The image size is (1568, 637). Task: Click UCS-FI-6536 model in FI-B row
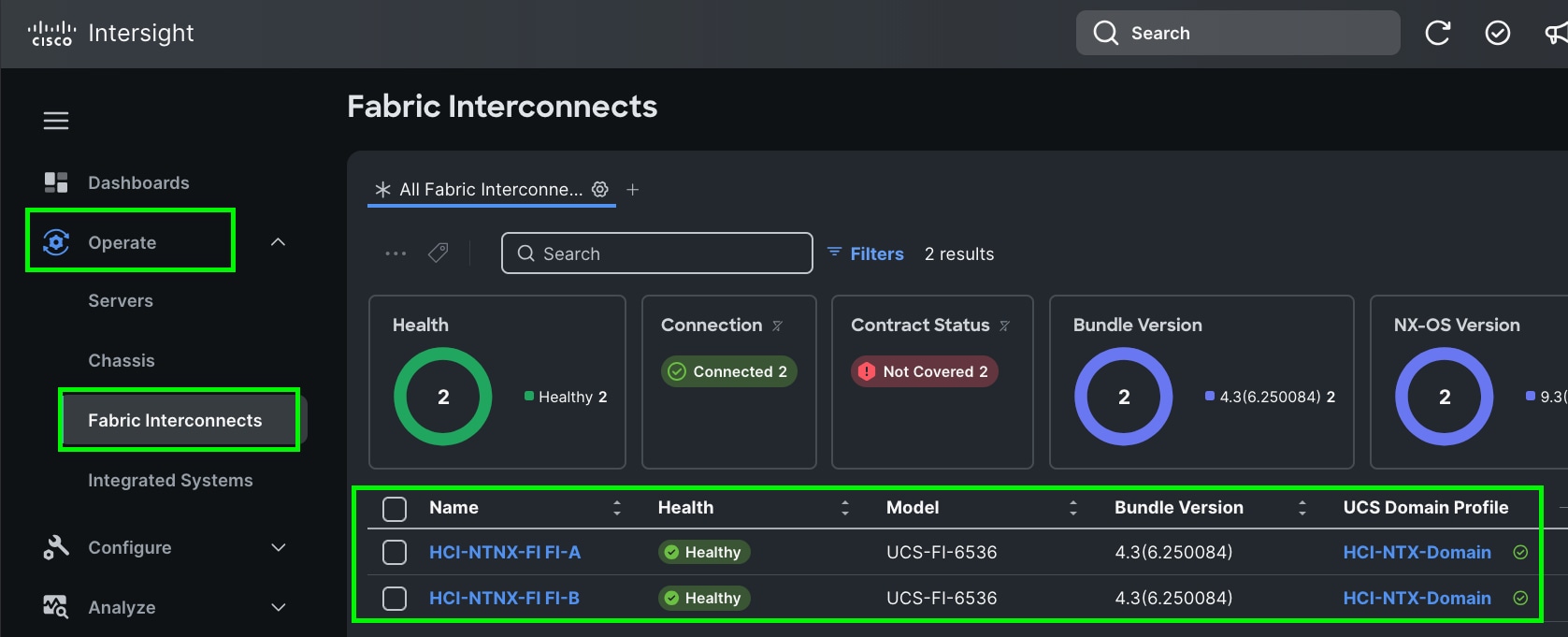pyautogui.click(x=942, y=598)
